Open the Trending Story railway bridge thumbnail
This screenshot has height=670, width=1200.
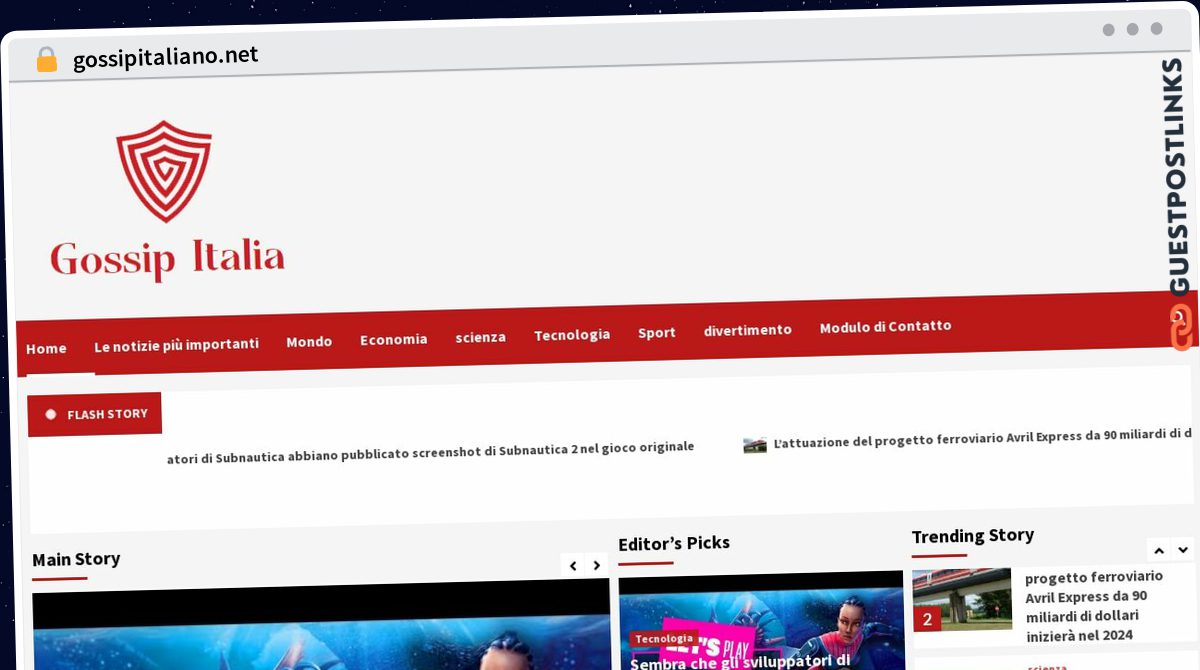[962, 599]
